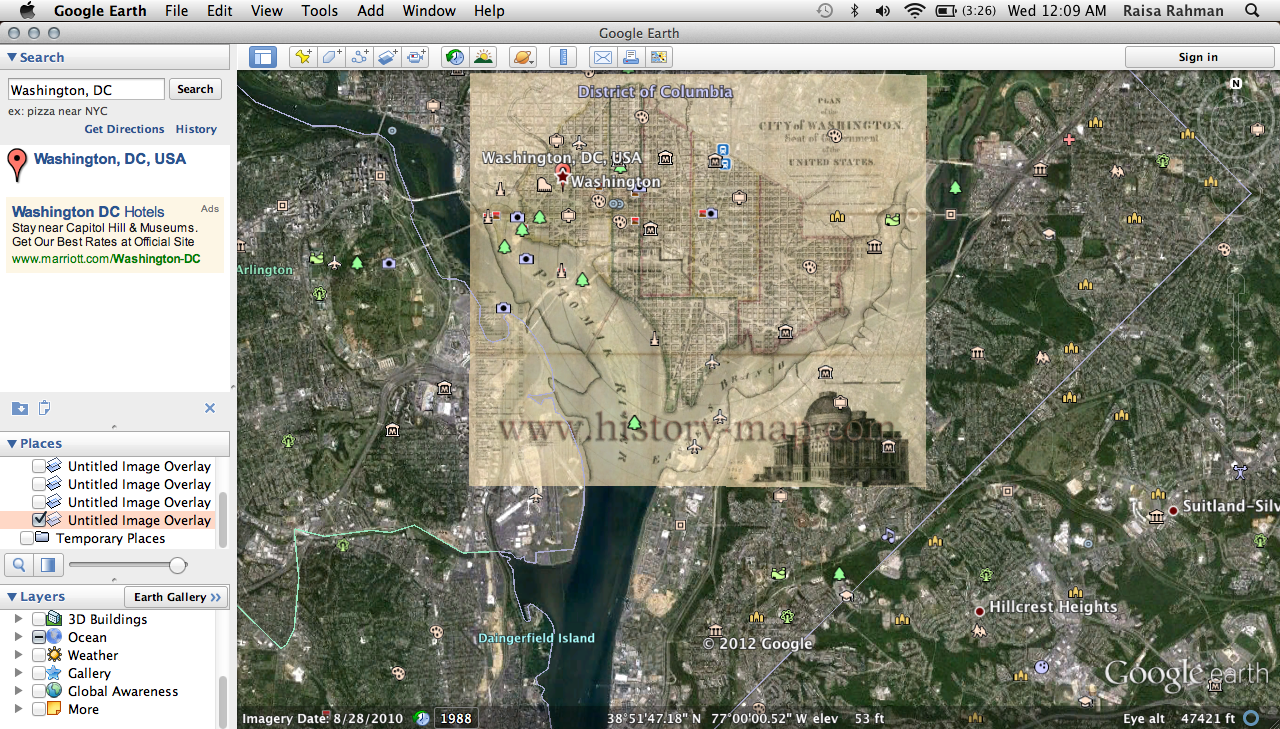This screenshot has width=1280, height=729.
Task: Add a path from the toolbar
Action: 360,57
